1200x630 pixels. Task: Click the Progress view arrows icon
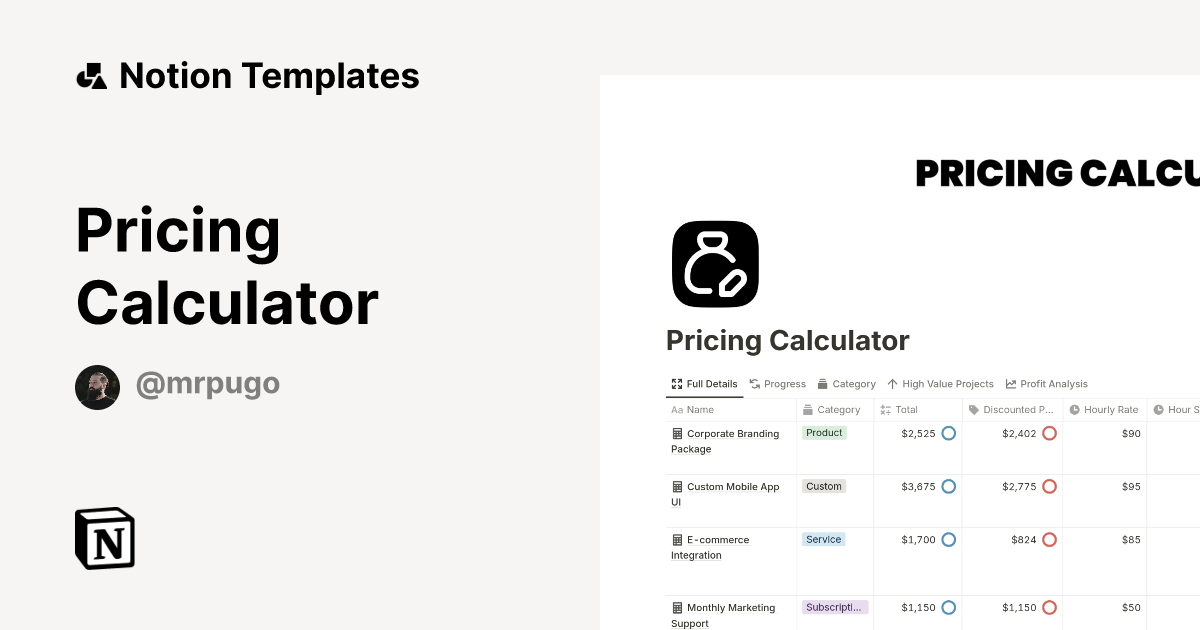click(x=753, y=383)
